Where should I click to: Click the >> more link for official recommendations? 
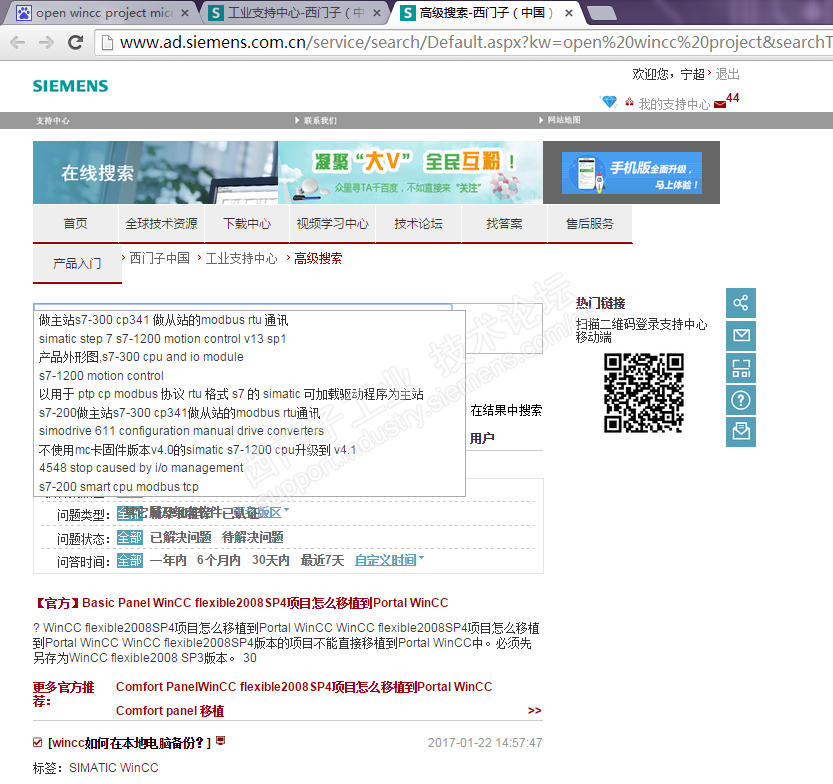point(534,710)
